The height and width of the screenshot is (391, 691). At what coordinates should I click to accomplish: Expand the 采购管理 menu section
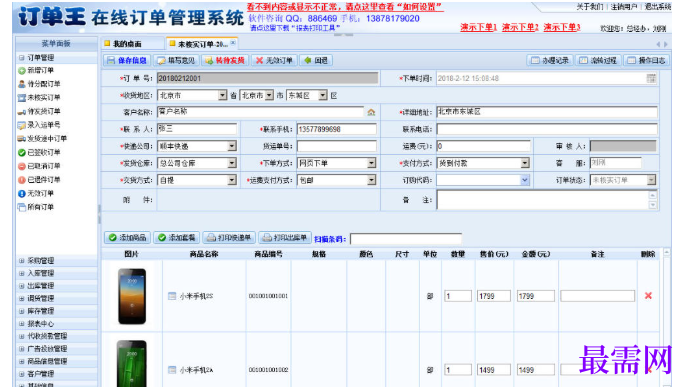(22, 261)
